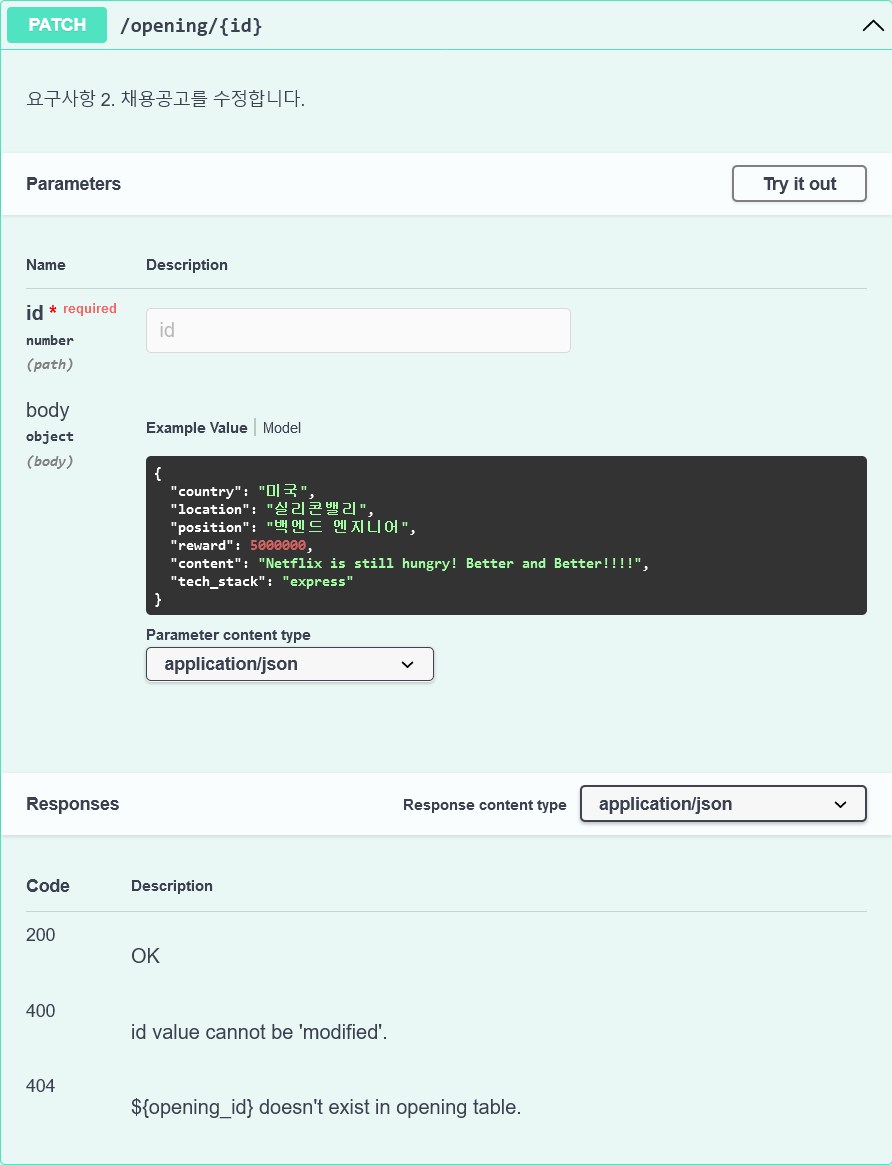Select the tech_stack value in the example
The height and width of the screenshot is (1165, 892).
[x=317, y=581]
